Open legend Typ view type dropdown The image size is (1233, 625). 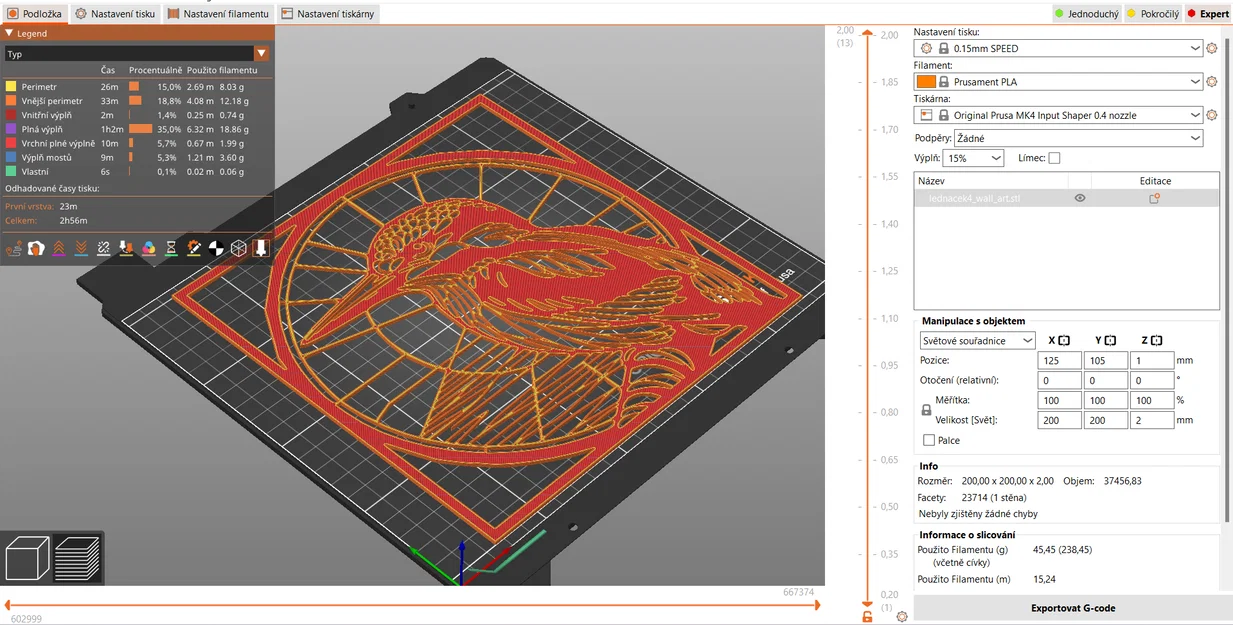(x=136, y=54)
